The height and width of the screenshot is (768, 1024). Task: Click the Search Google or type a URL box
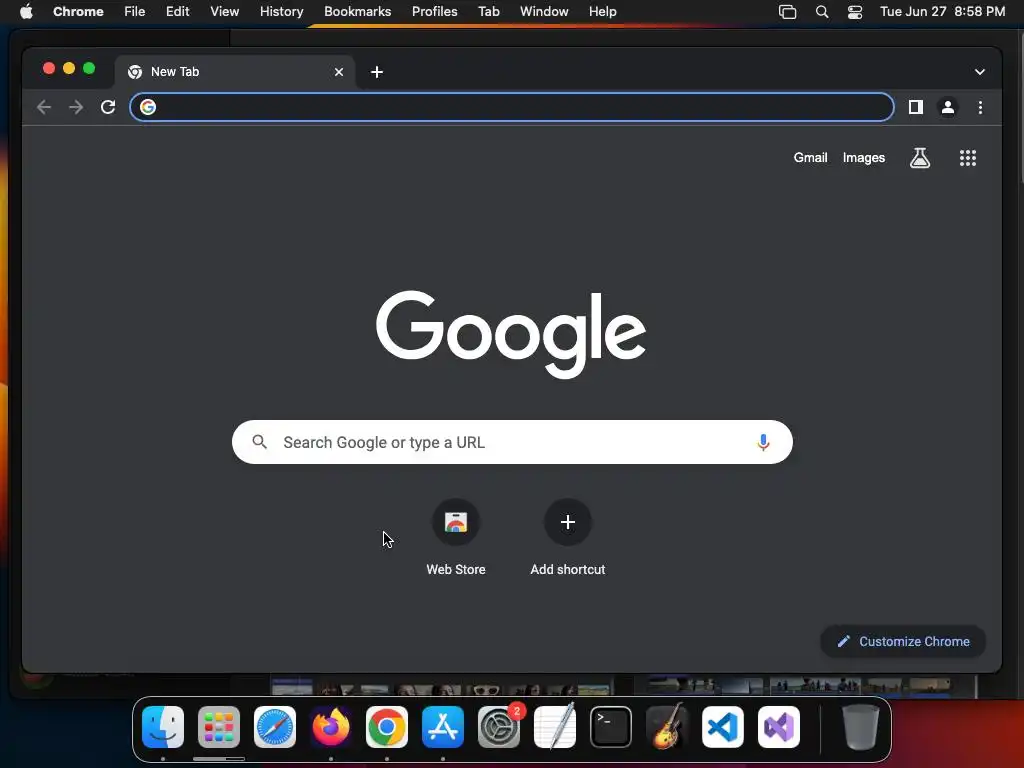[x=512, y=442]
